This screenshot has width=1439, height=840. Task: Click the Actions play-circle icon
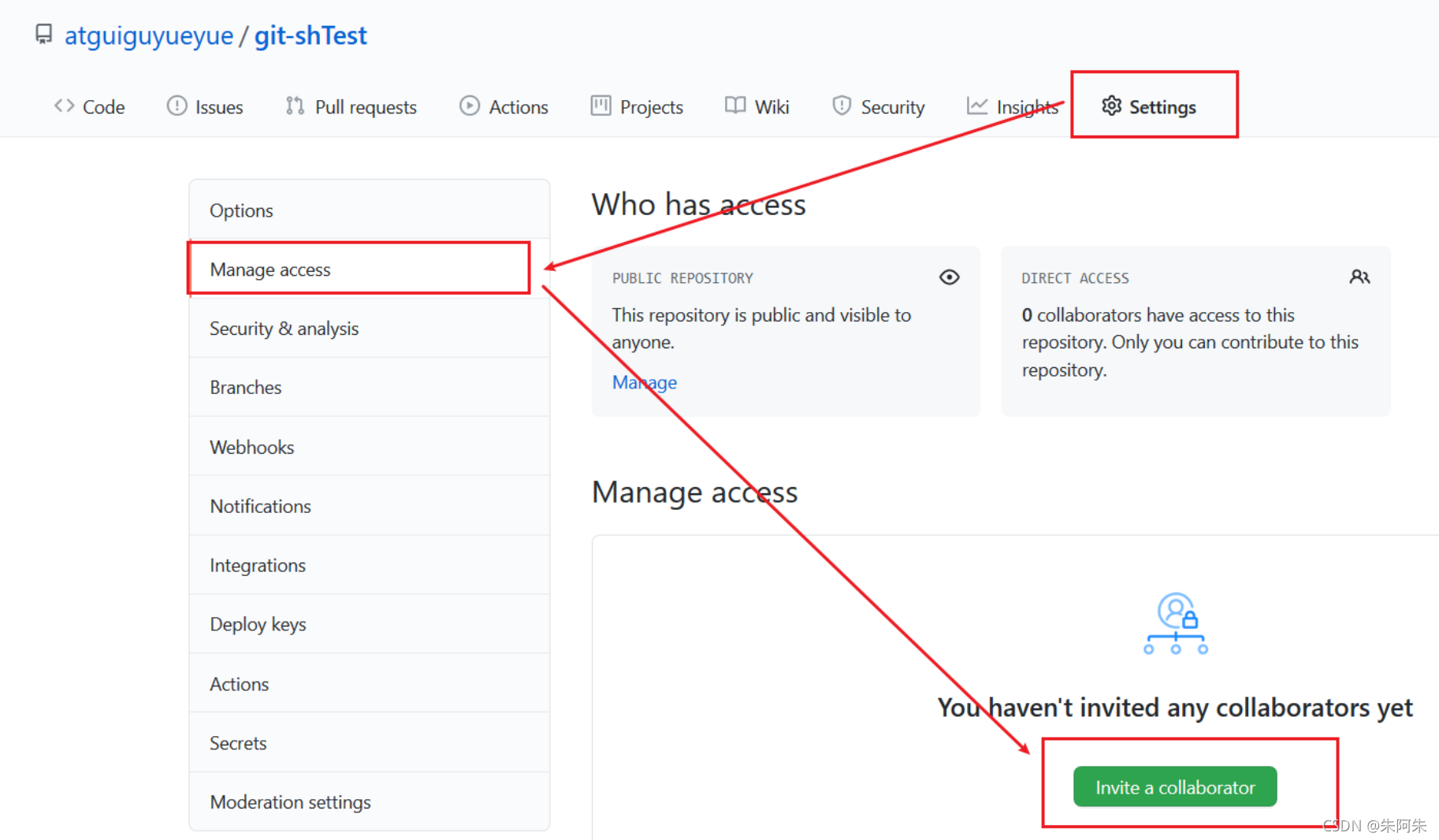click(x=470, y=106)
